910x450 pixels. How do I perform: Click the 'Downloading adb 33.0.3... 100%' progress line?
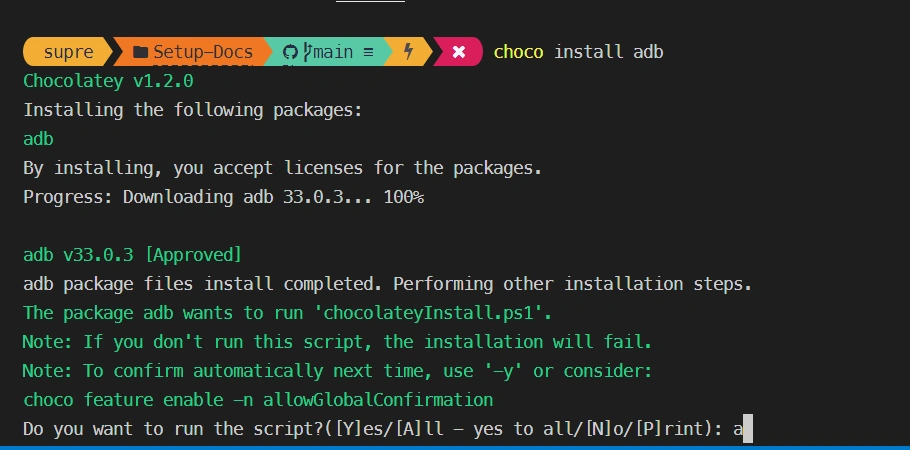[273, 197]
